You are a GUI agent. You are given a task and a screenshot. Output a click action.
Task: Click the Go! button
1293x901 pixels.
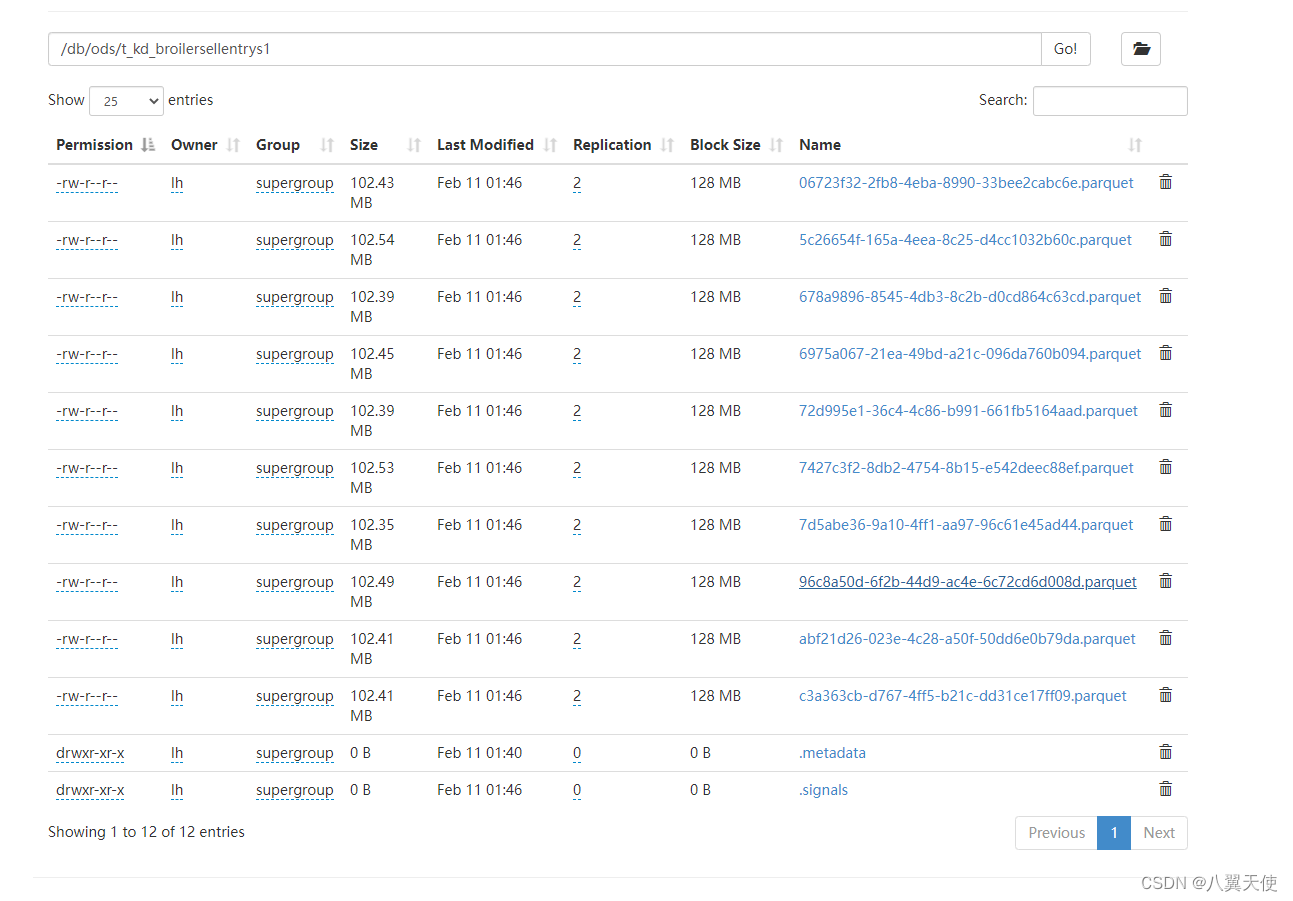(1066, 49)
